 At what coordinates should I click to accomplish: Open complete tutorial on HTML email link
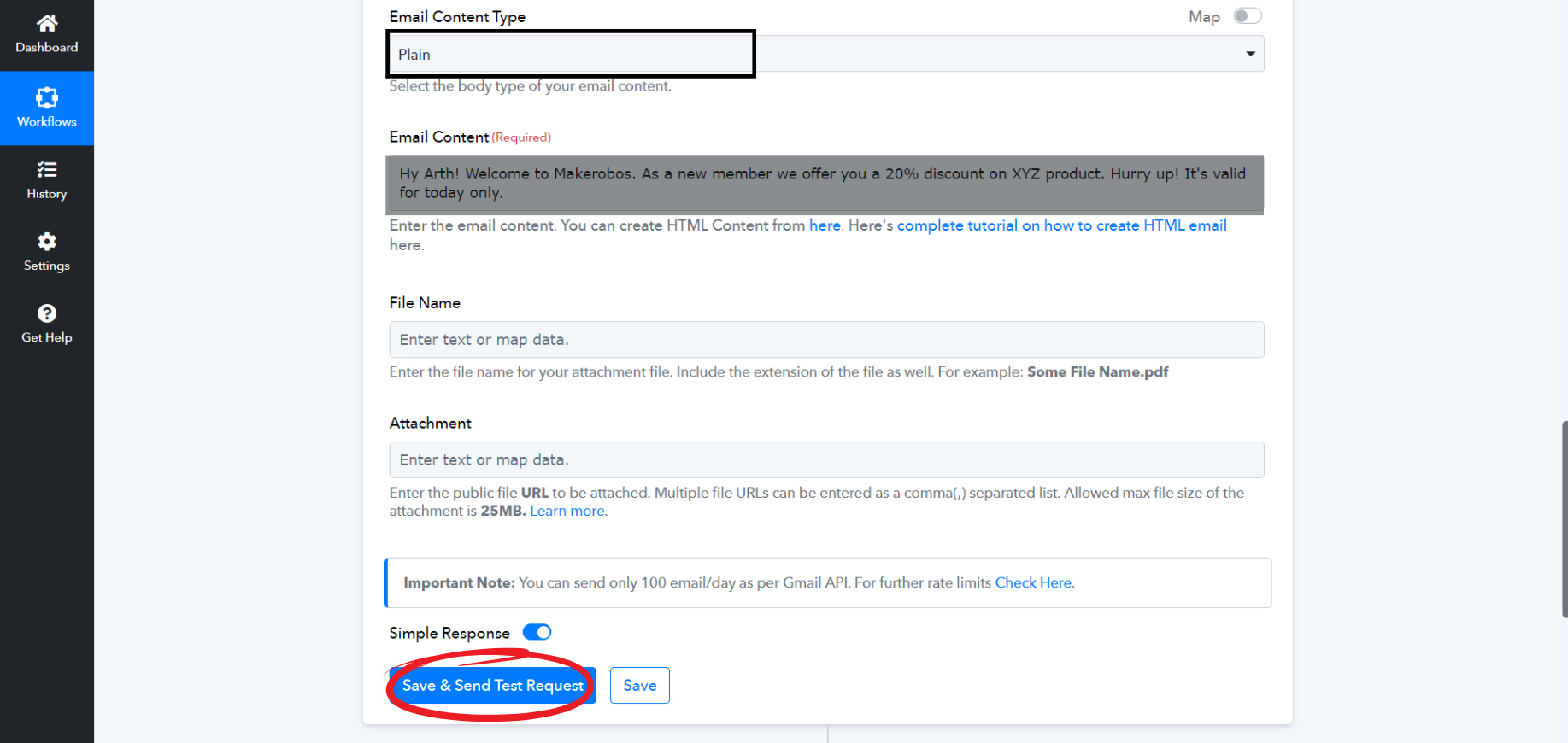tap(1061, 225)
